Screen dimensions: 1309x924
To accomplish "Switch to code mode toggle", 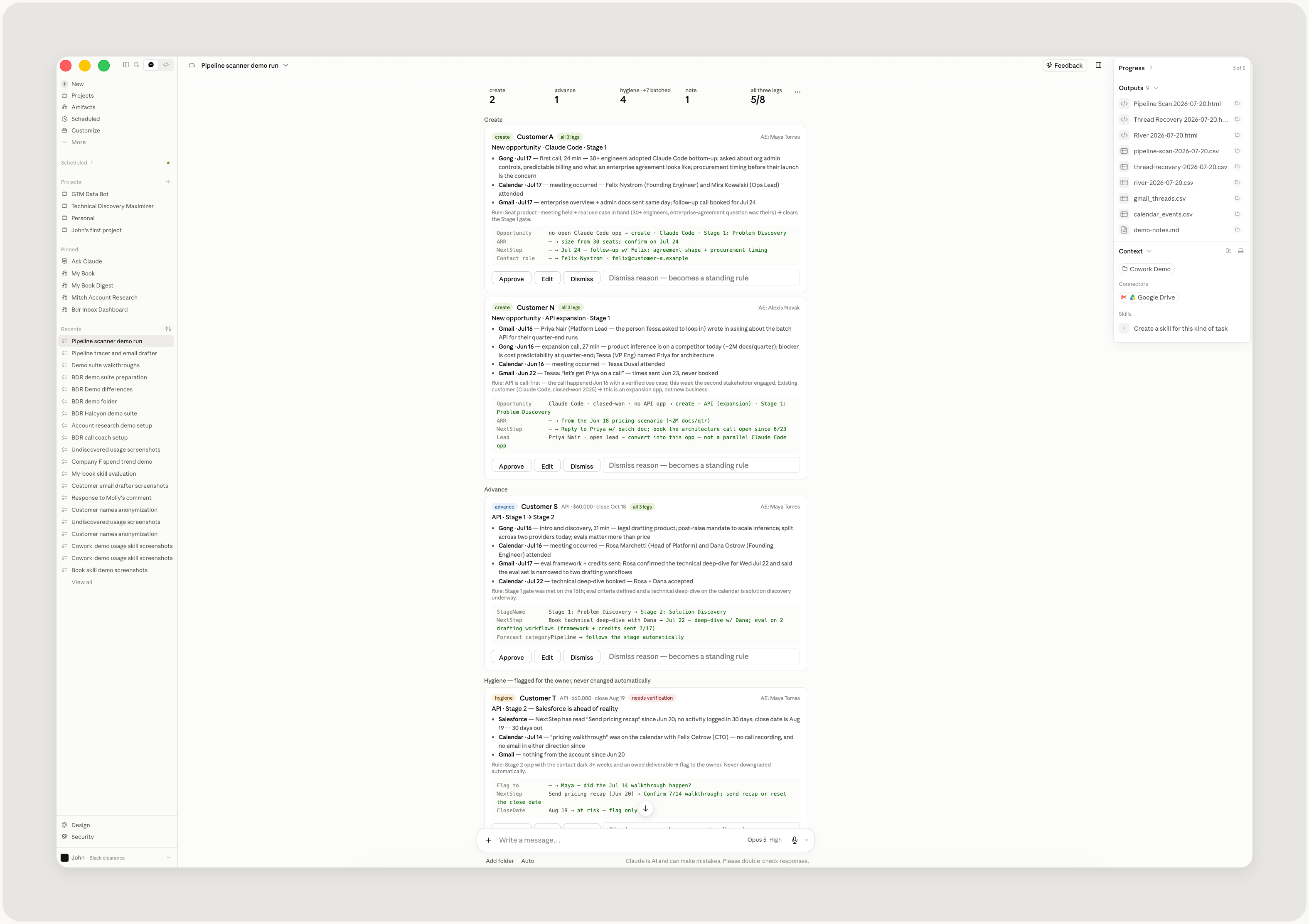I will click(x=166, y=65).
